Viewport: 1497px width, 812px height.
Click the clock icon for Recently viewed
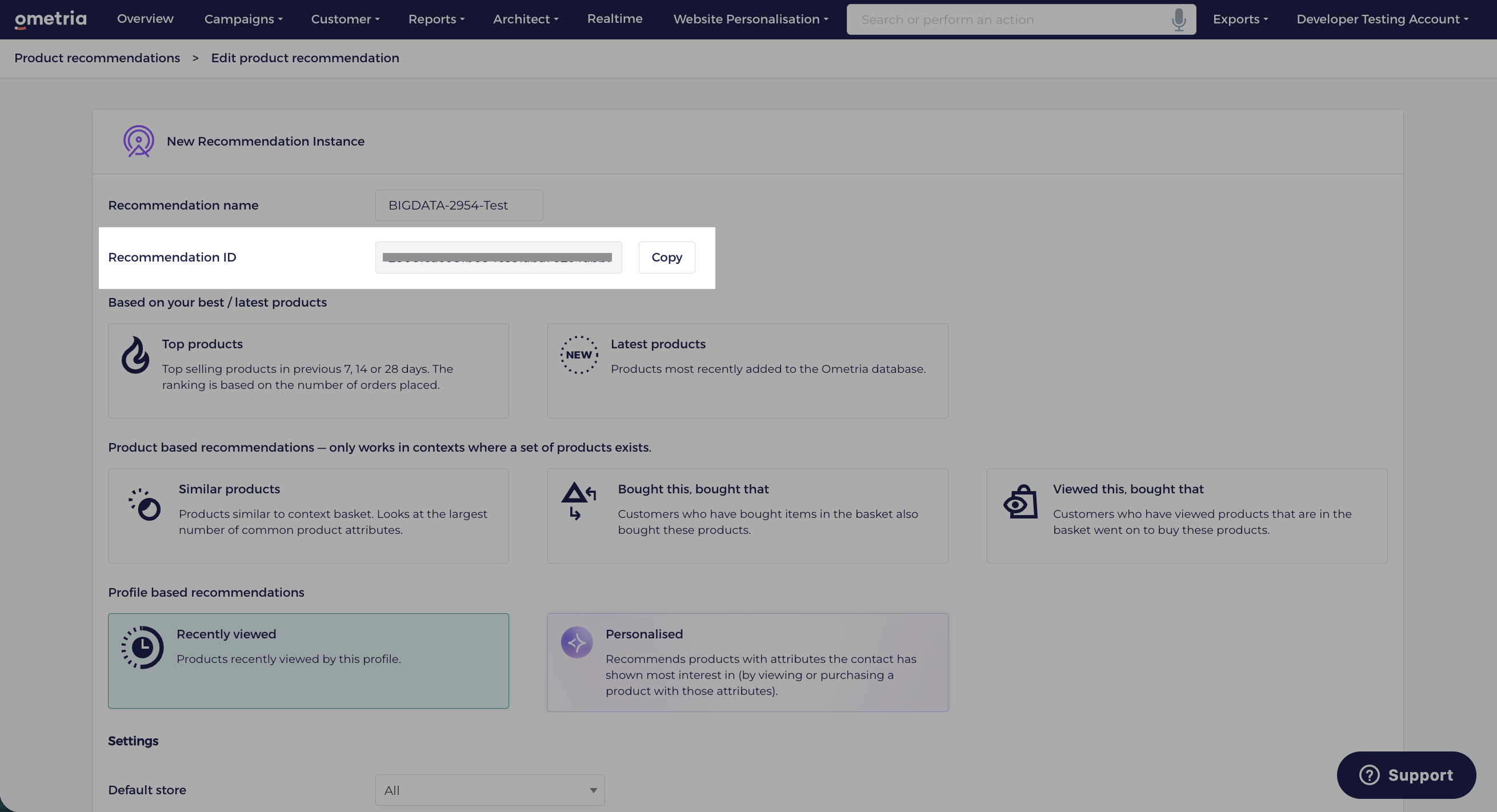[142, 647]
